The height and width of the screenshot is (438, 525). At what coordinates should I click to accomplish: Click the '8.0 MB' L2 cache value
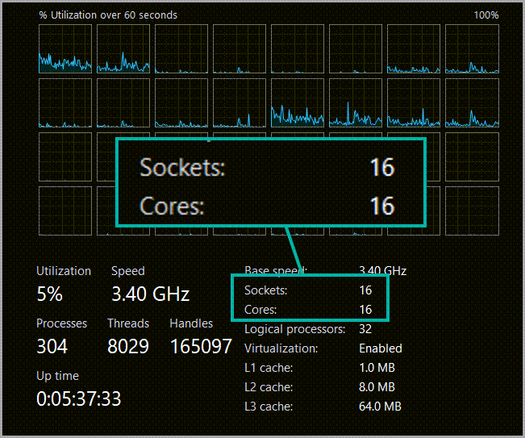click(x=377, y=387)
